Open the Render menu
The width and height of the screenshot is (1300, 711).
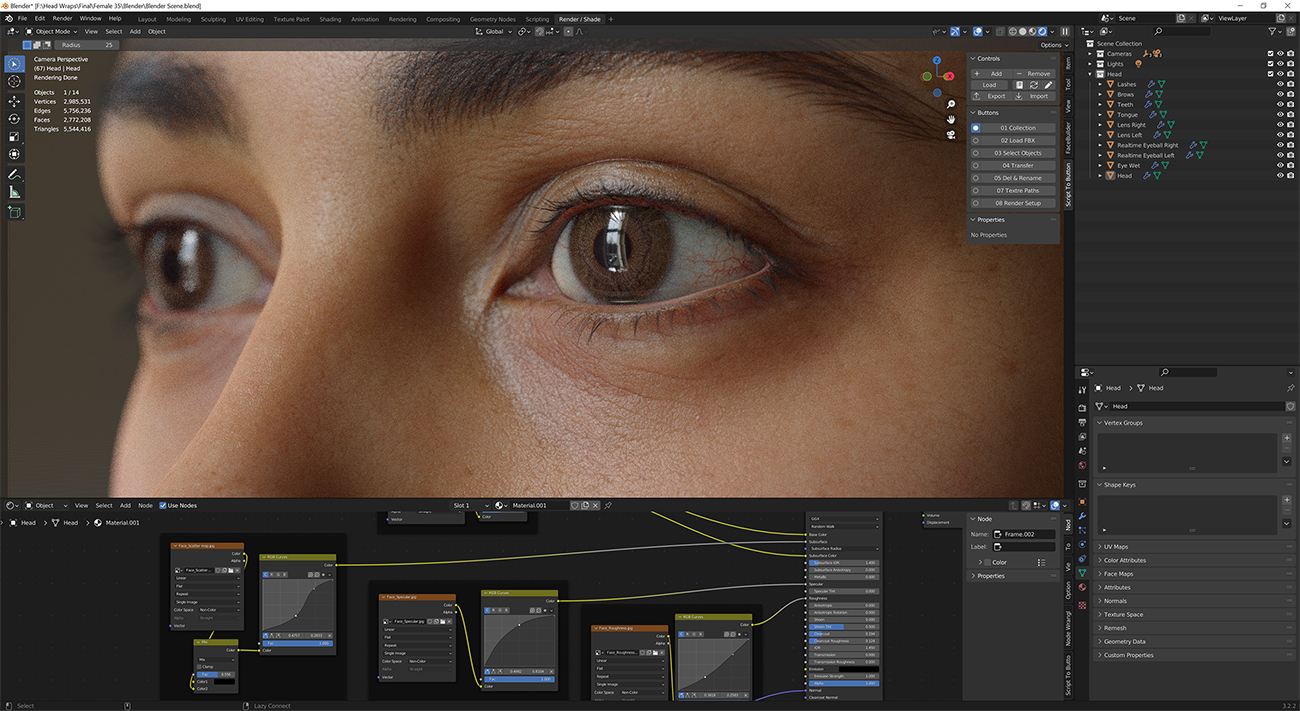[60, 18]
